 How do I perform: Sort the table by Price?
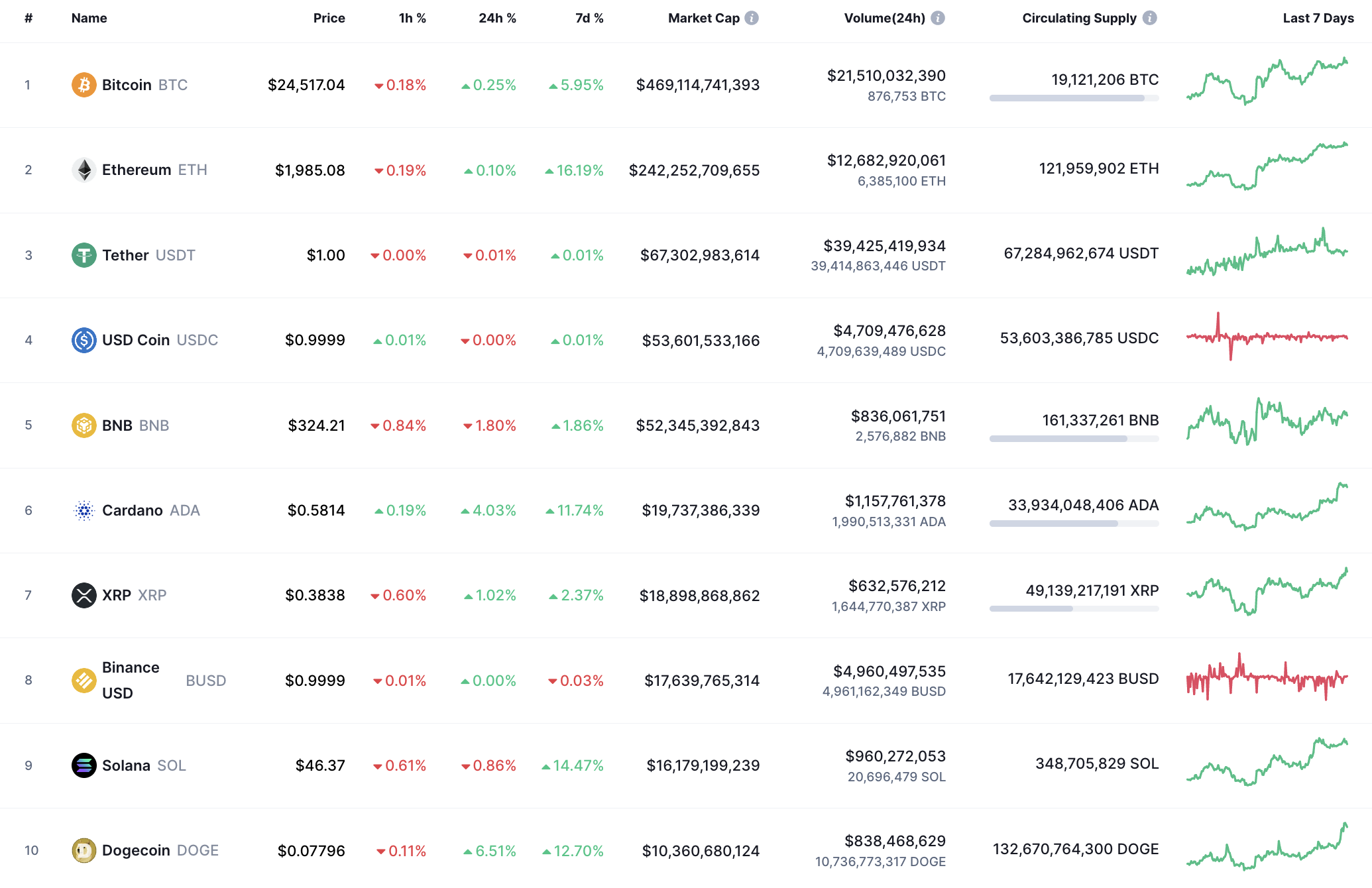329,18
